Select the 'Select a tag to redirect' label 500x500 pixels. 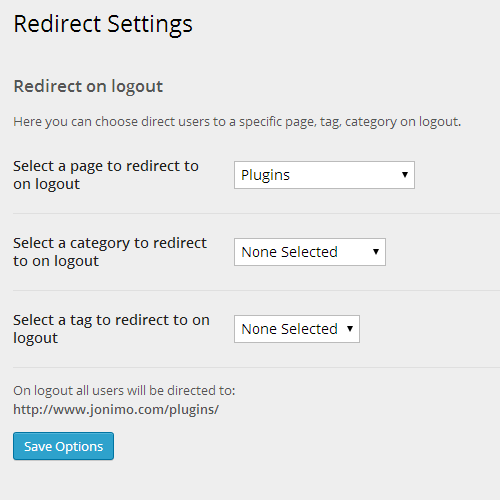click(x=111, y=329)
